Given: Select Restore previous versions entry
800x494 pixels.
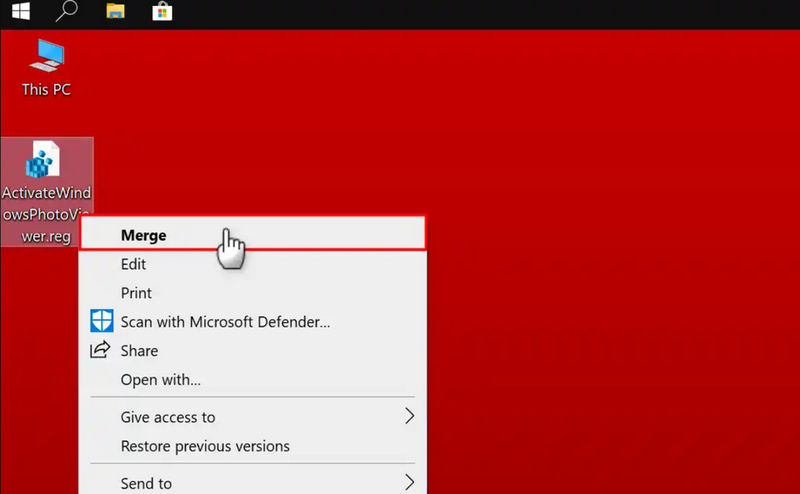Looking at the screenshot, I should click(253, 446).
